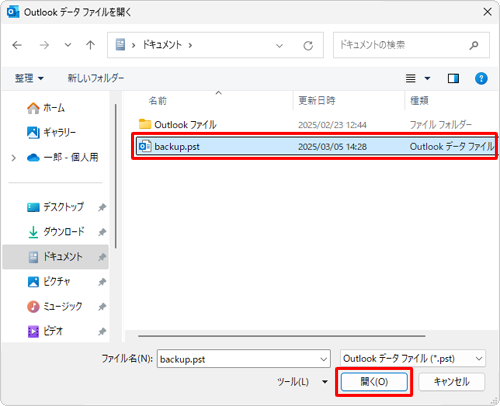
Task: Click the pin icon beside ミュージック
Action: coord(102,307)
